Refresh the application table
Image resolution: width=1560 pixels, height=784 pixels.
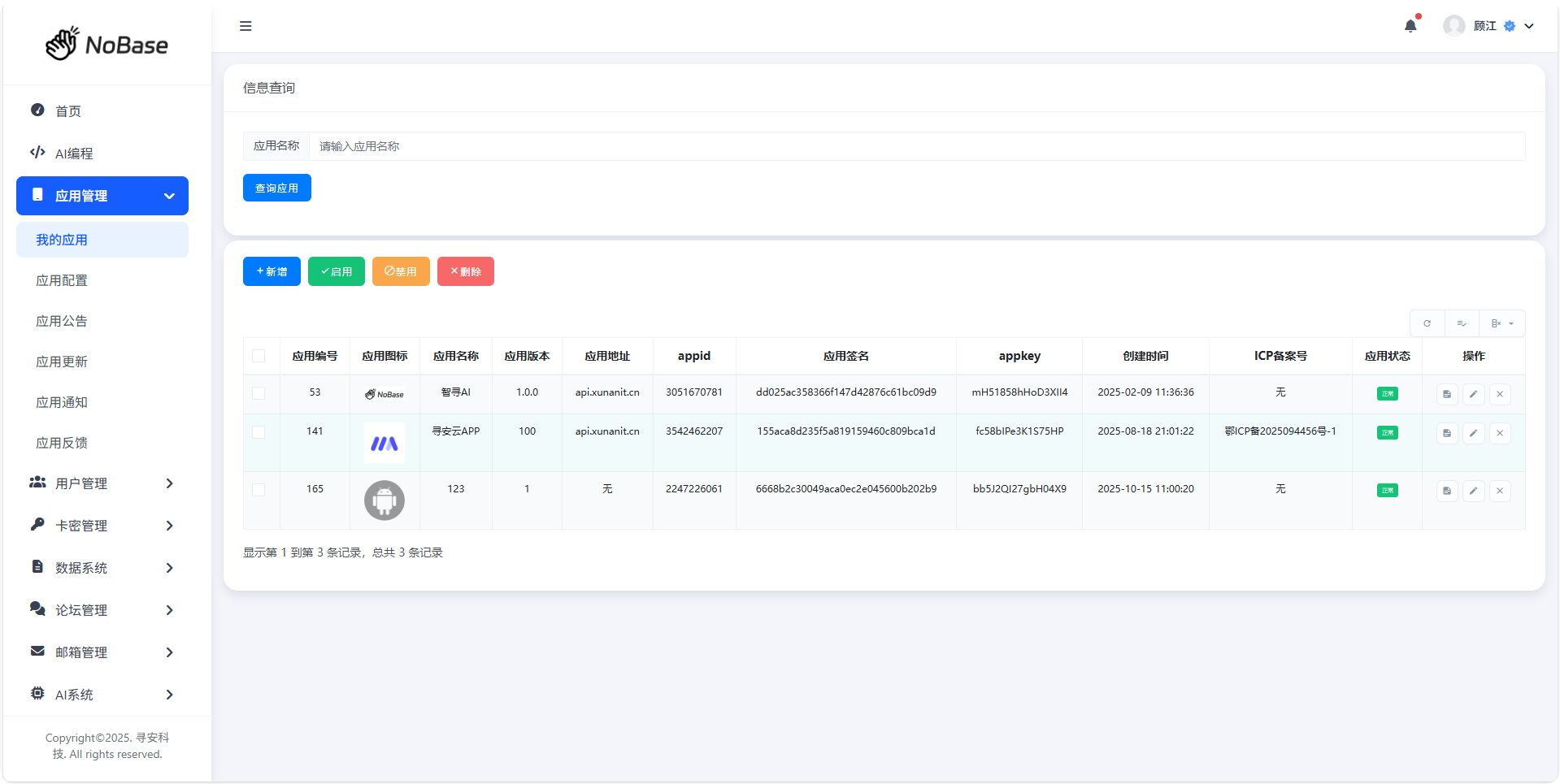[1427, 323]
